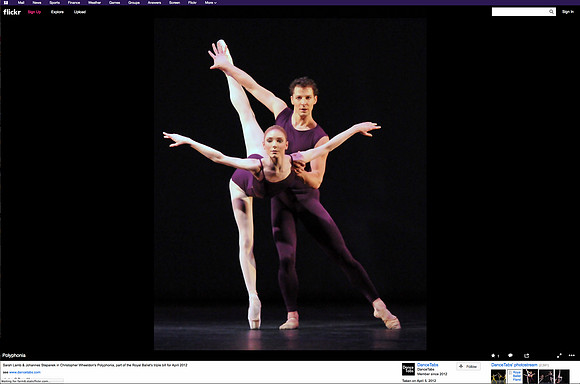Click inside the search input field
This screenshot has height=384, width=580.
(520, 12)
